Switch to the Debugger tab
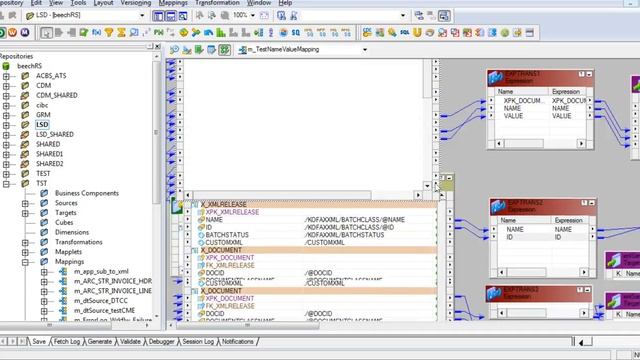The image size is (640, 360). click(x=161, y=342)
